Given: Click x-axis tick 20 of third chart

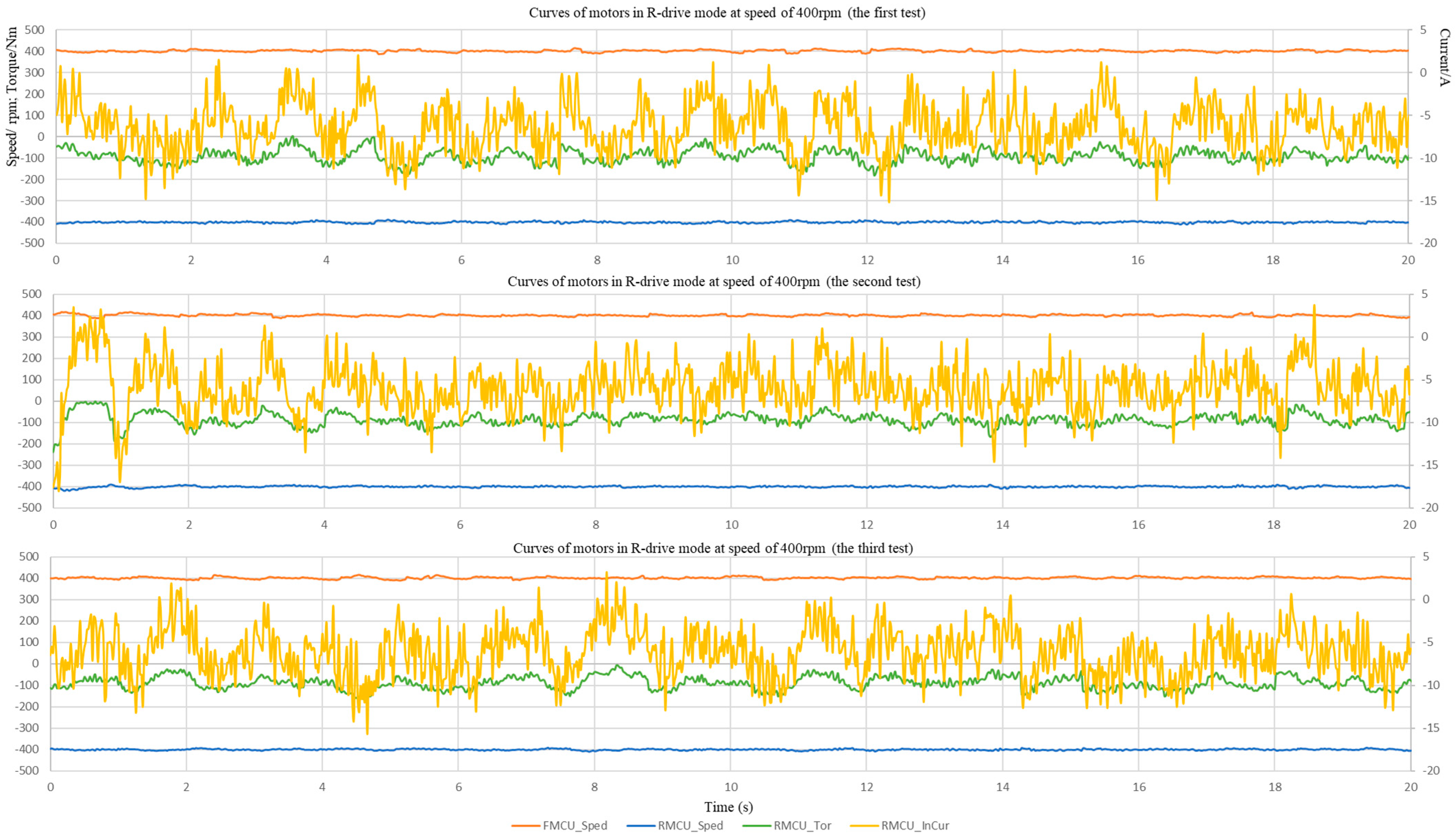Looking at the screenshot, I should [x=1410, y=787].
